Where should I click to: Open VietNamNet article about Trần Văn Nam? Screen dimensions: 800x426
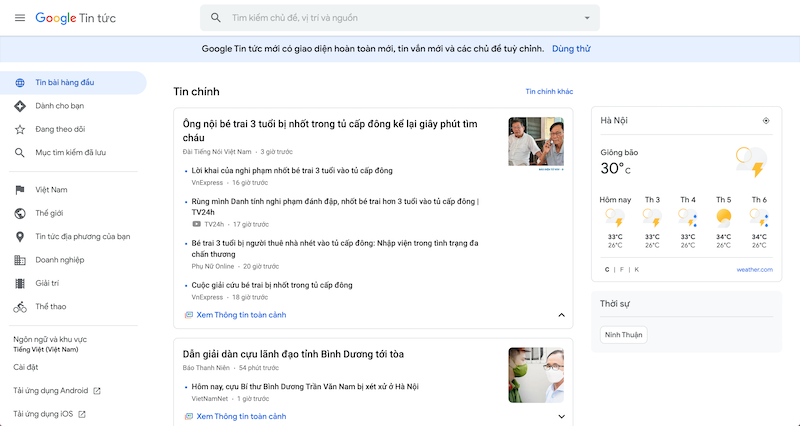[x=305, y=387]
